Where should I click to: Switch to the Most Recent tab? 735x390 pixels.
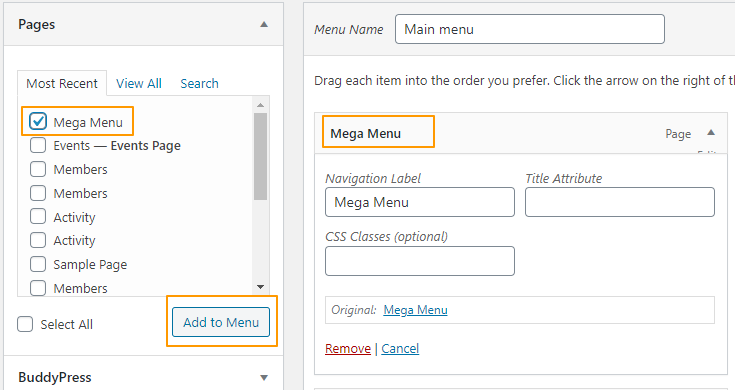(62, 83)
